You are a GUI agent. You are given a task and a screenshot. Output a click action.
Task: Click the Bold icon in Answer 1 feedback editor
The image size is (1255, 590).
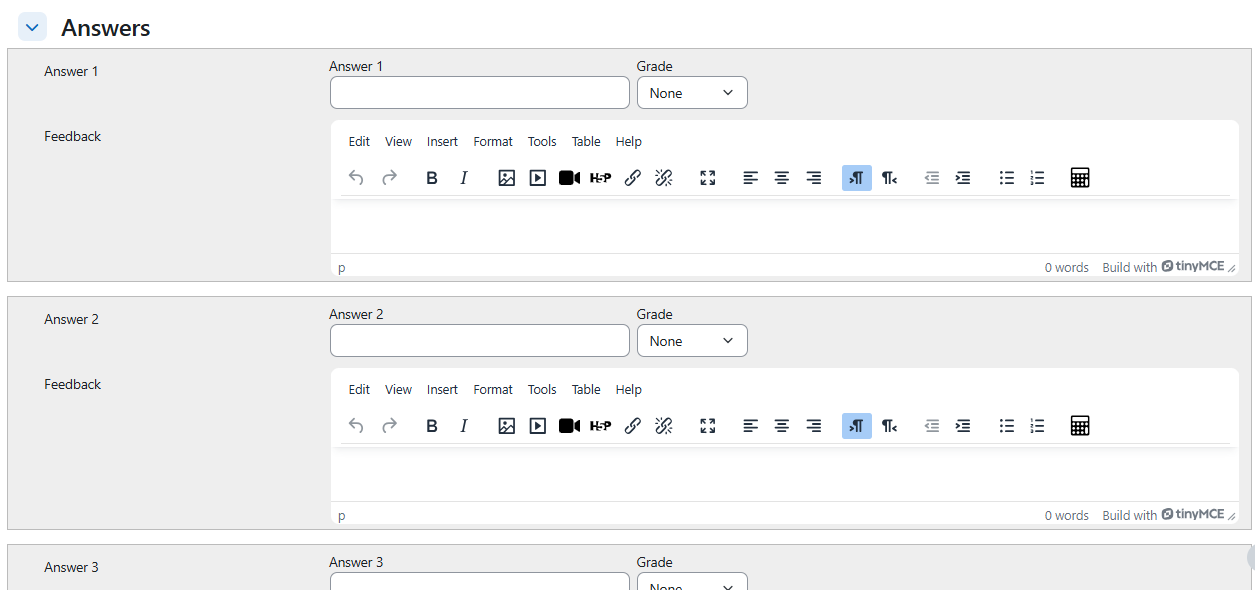432,178
